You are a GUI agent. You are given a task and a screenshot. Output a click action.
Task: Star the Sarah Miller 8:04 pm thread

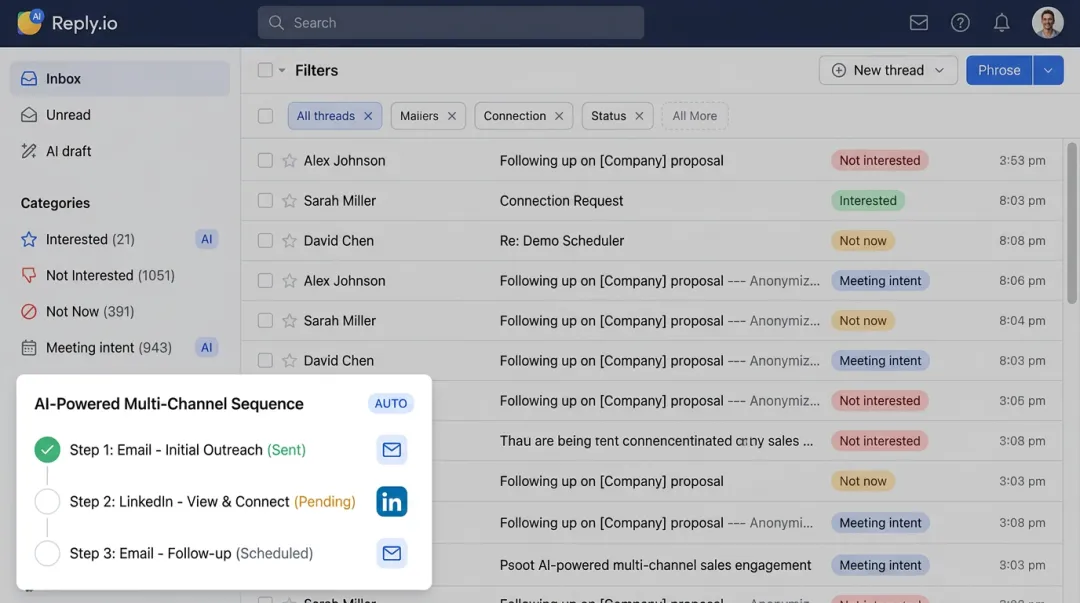tap(289, 320)
